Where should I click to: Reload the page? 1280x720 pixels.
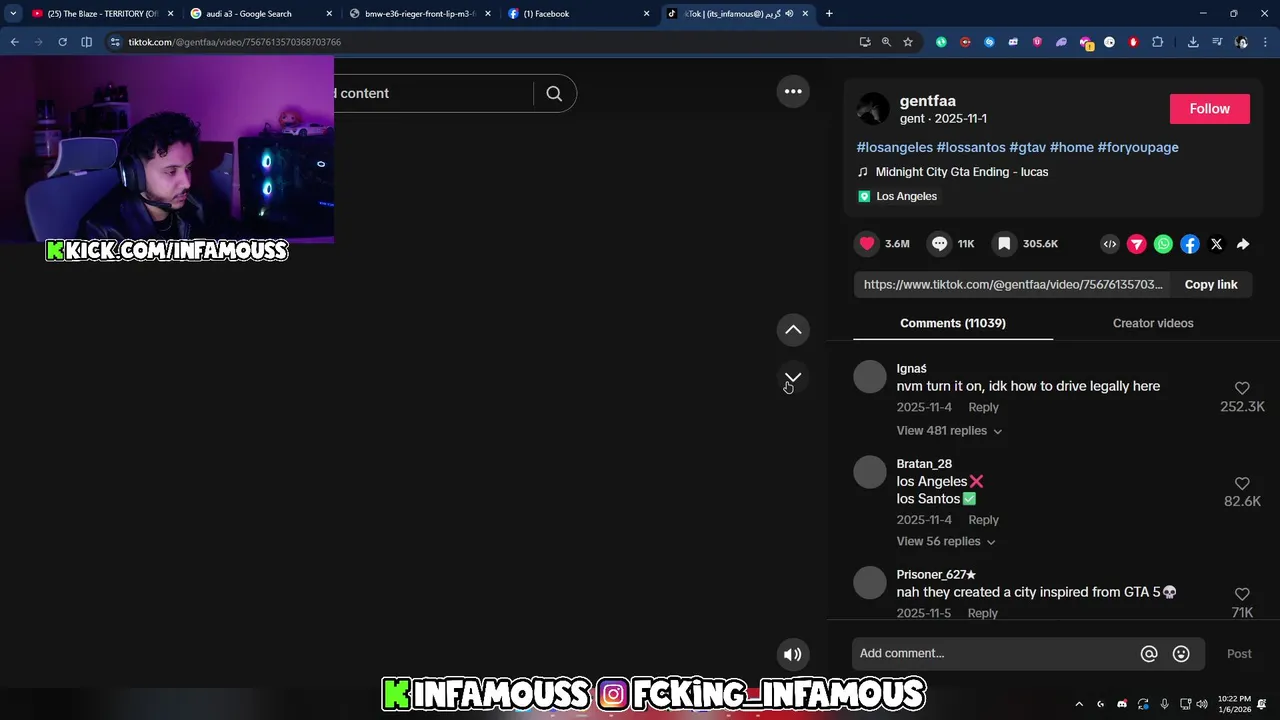coord(62,42)
